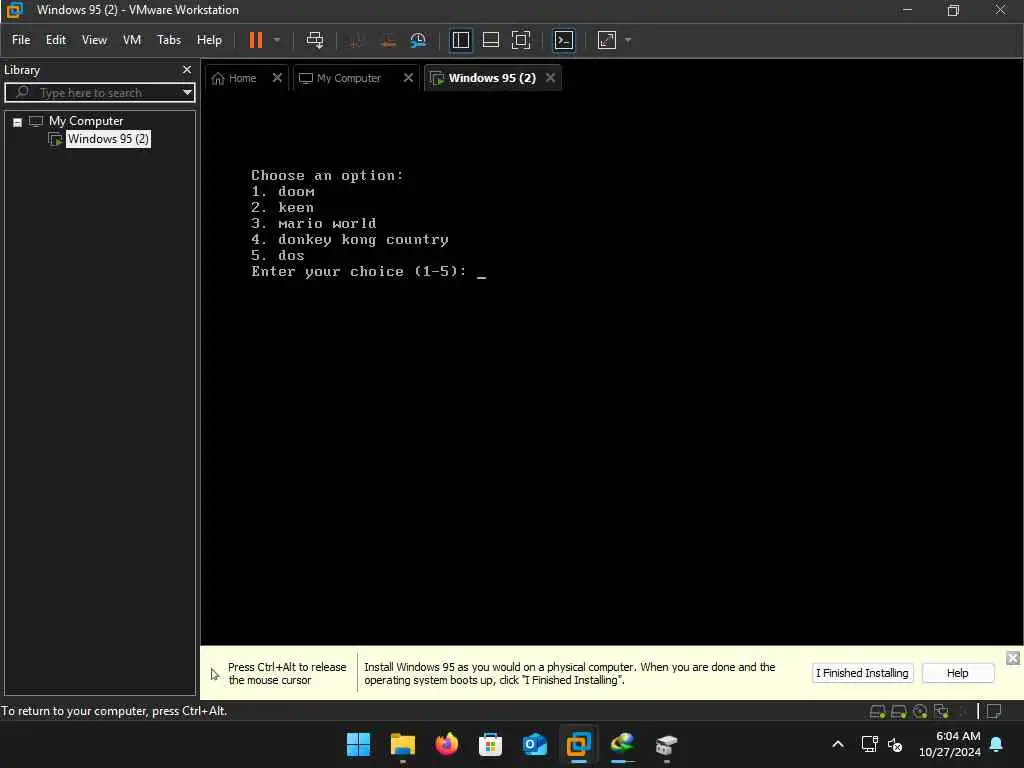Open the library search dropdown arrow
Viewport: 1024px width, 768px height.
pyautogui.click(x=187, y=93)
